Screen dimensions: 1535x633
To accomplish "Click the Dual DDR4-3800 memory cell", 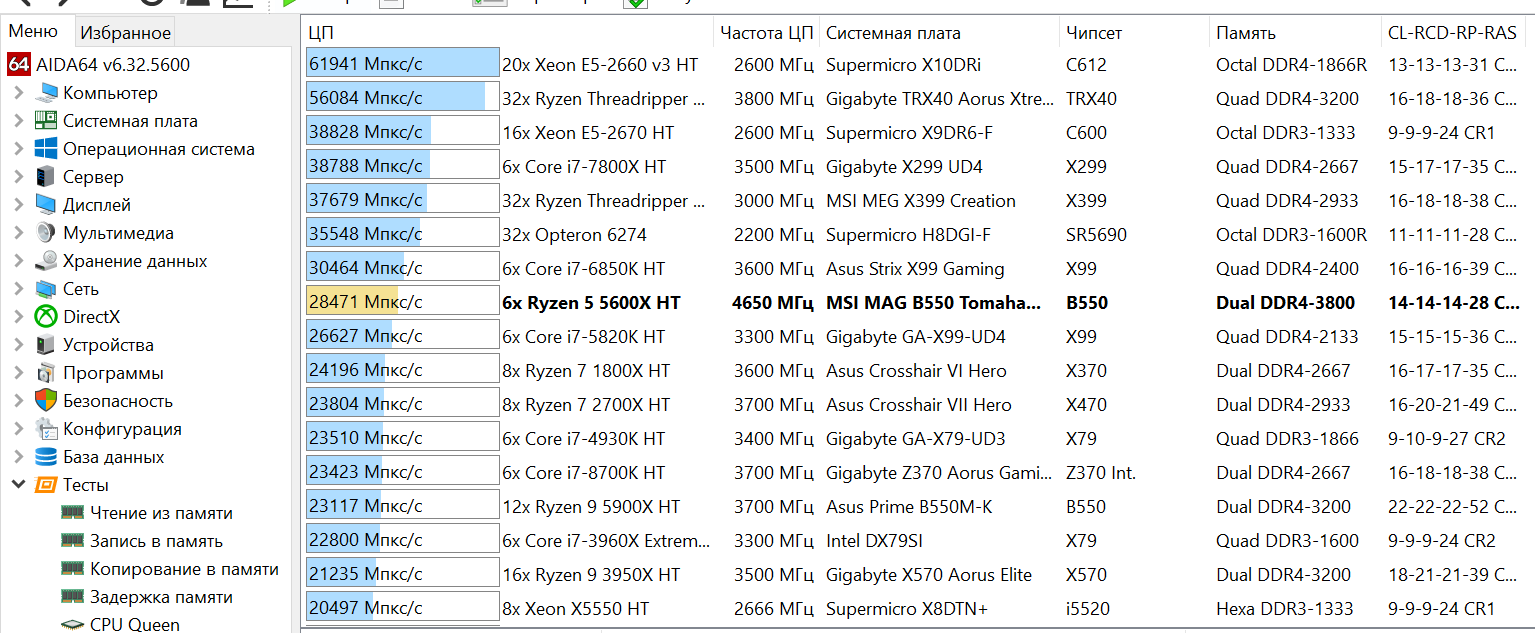I will point(1286,303).
